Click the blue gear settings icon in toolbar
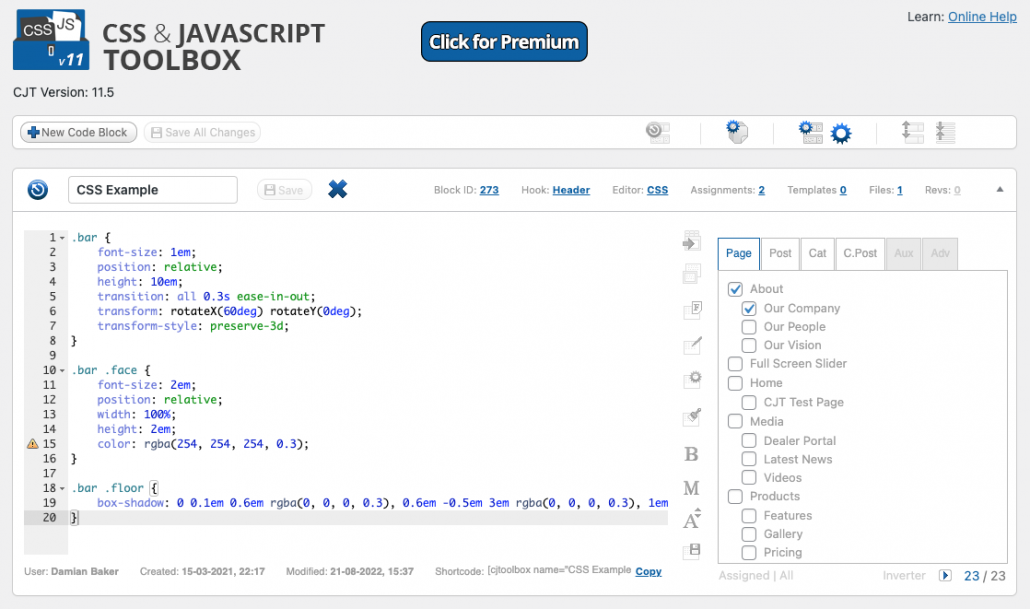 click(x=841, y=133)
